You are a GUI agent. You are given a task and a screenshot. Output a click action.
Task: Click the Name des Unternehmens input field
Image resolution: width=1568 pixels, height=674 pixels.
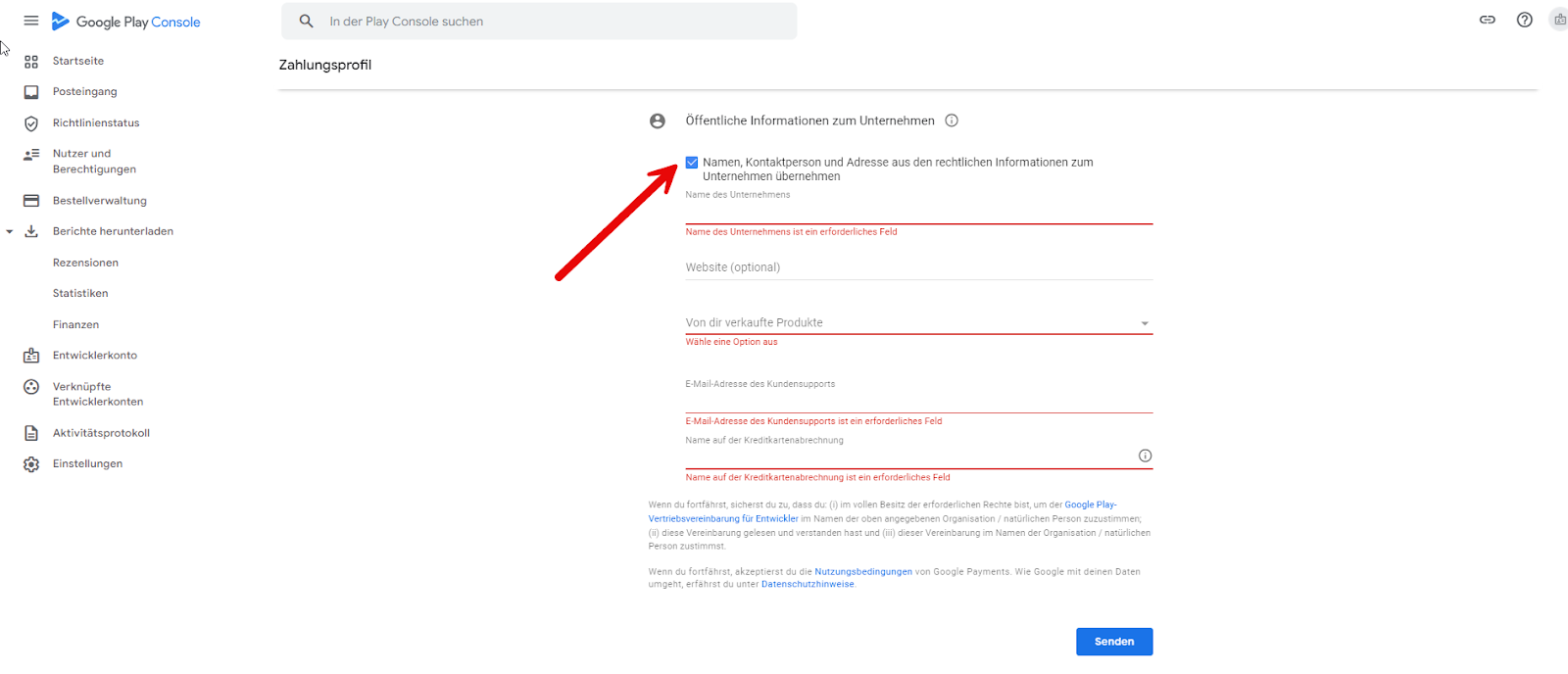[918, 212]
